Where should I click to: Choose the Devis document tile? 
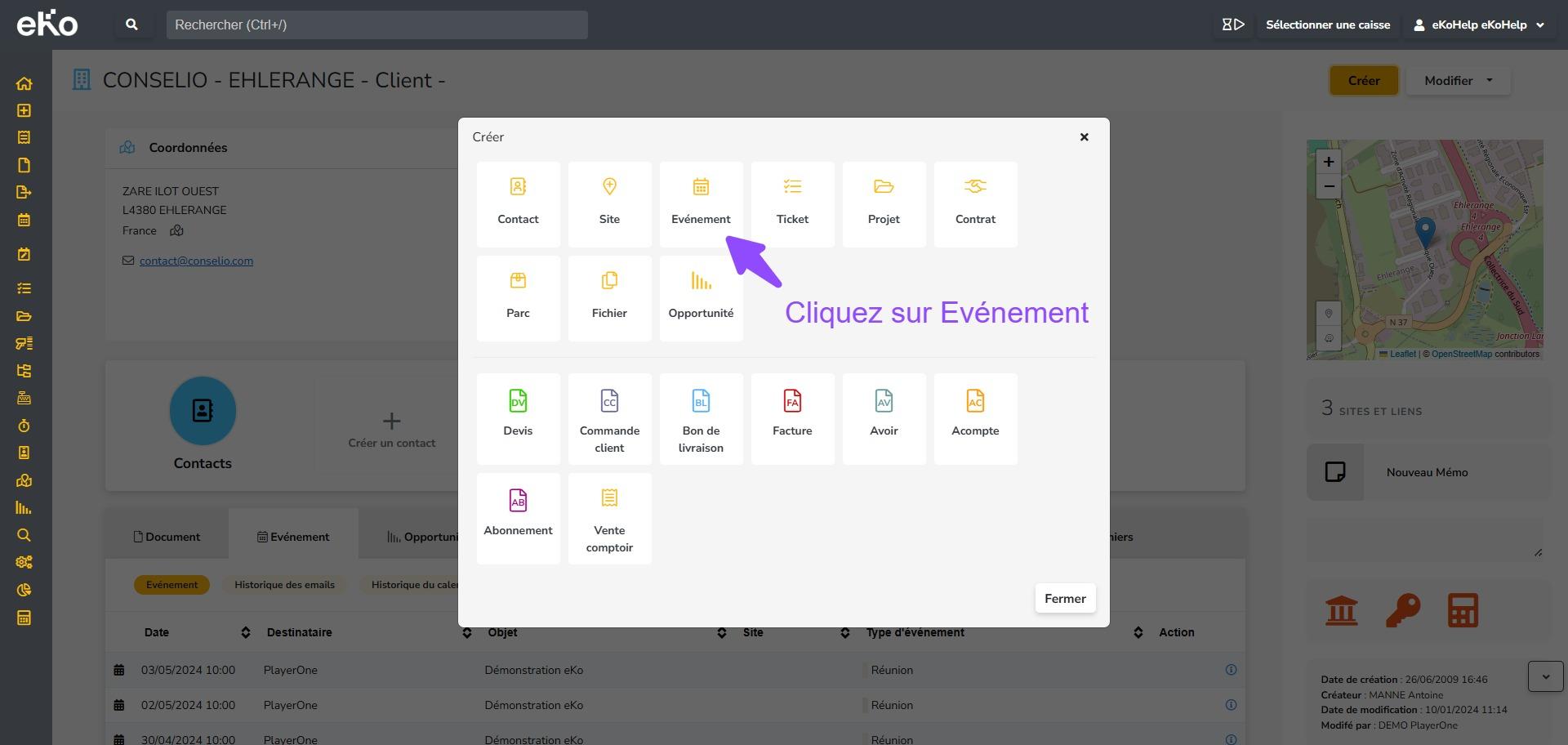518,417
